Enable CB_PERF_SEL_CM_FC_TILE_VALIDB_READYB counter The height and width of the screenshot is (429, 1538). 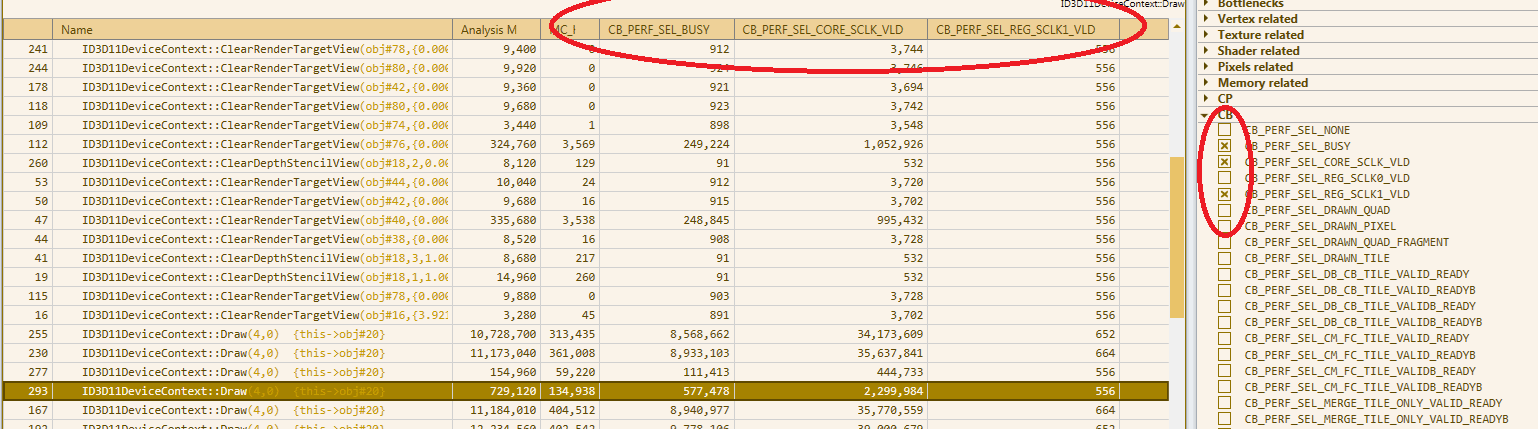(x=1224, y=386)
